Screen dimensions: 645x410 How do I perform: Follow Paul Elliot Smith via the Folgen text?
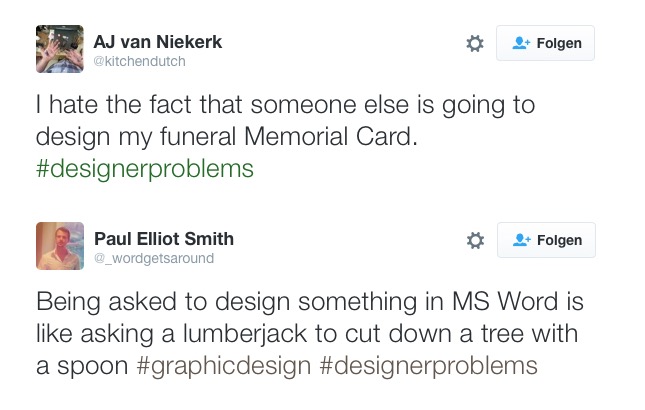[x=559, y=240]
